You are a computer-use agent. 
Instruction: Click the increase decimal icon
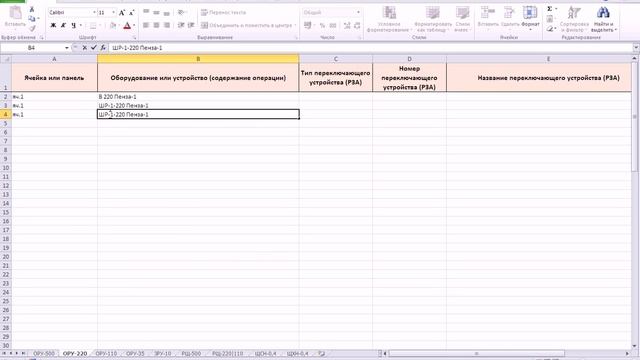(347, 26)
